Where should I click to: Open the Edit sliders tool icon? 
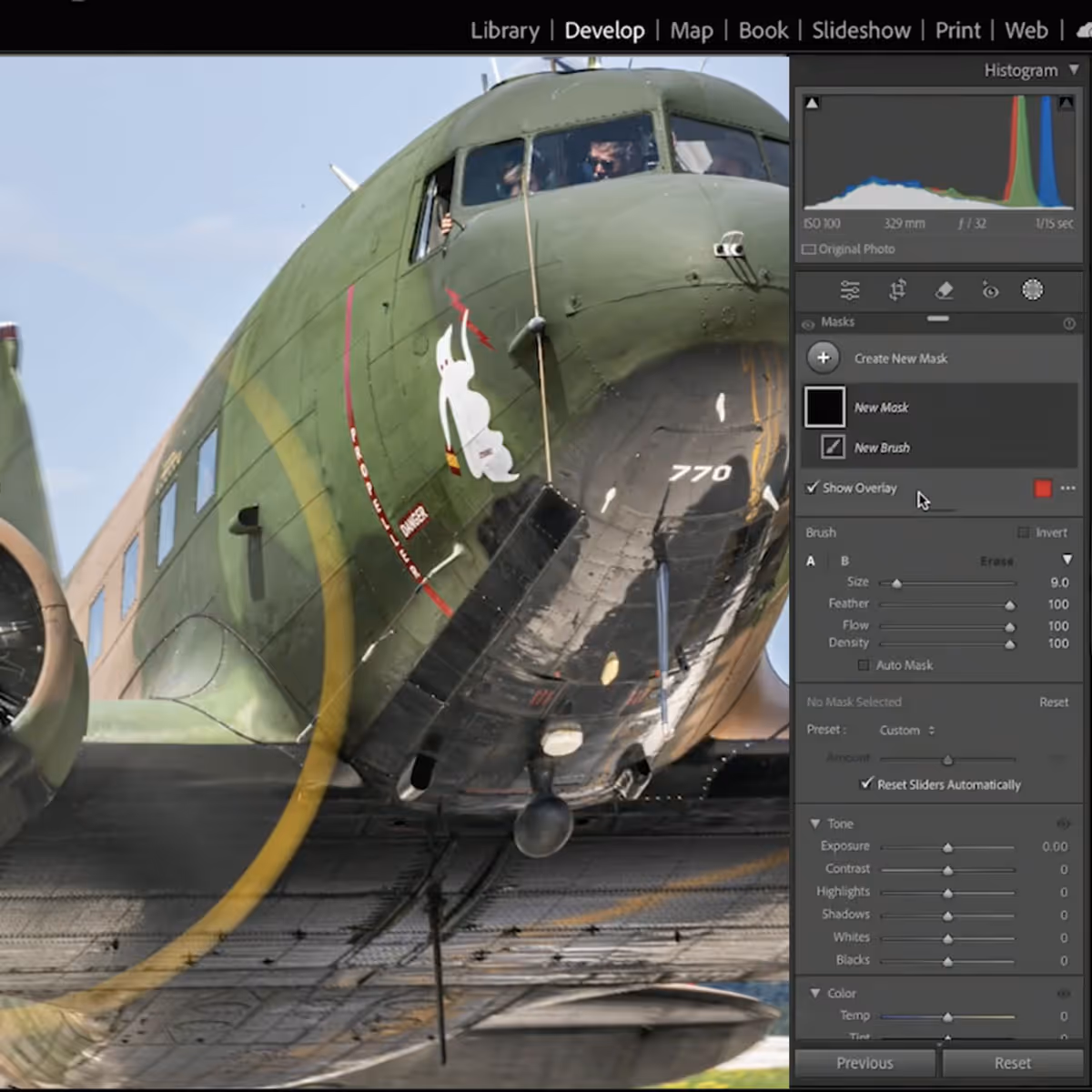coord(850,290)
